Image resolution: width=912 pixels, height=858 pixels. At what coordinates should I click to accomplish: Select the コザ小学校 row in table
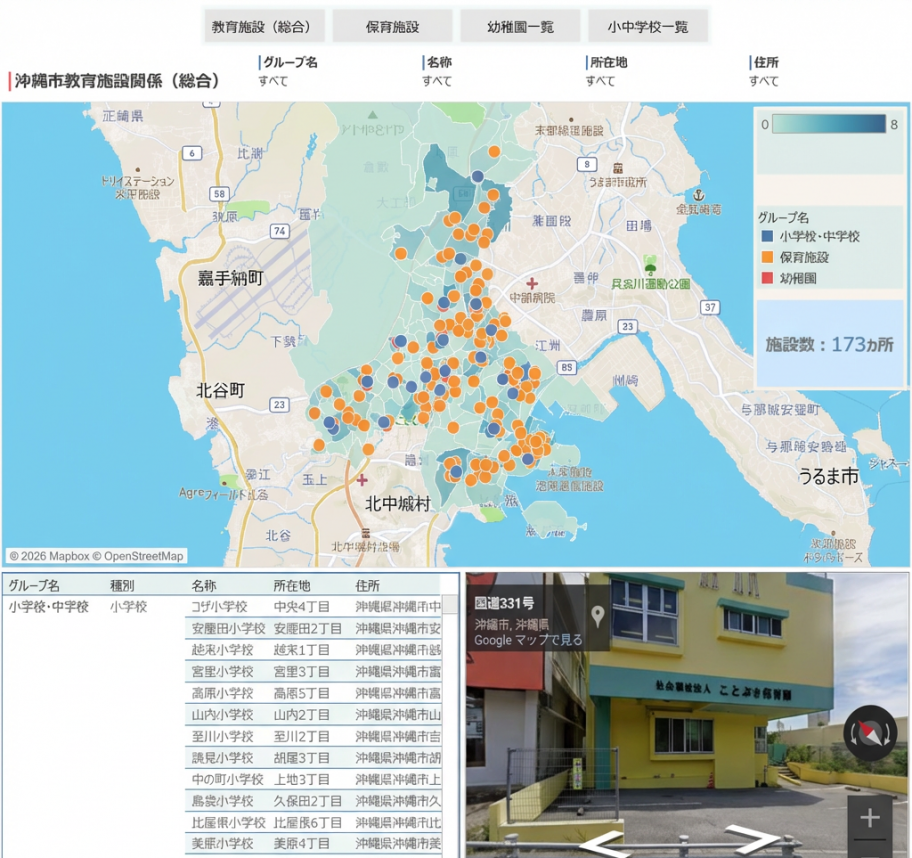tap(219, 607)
